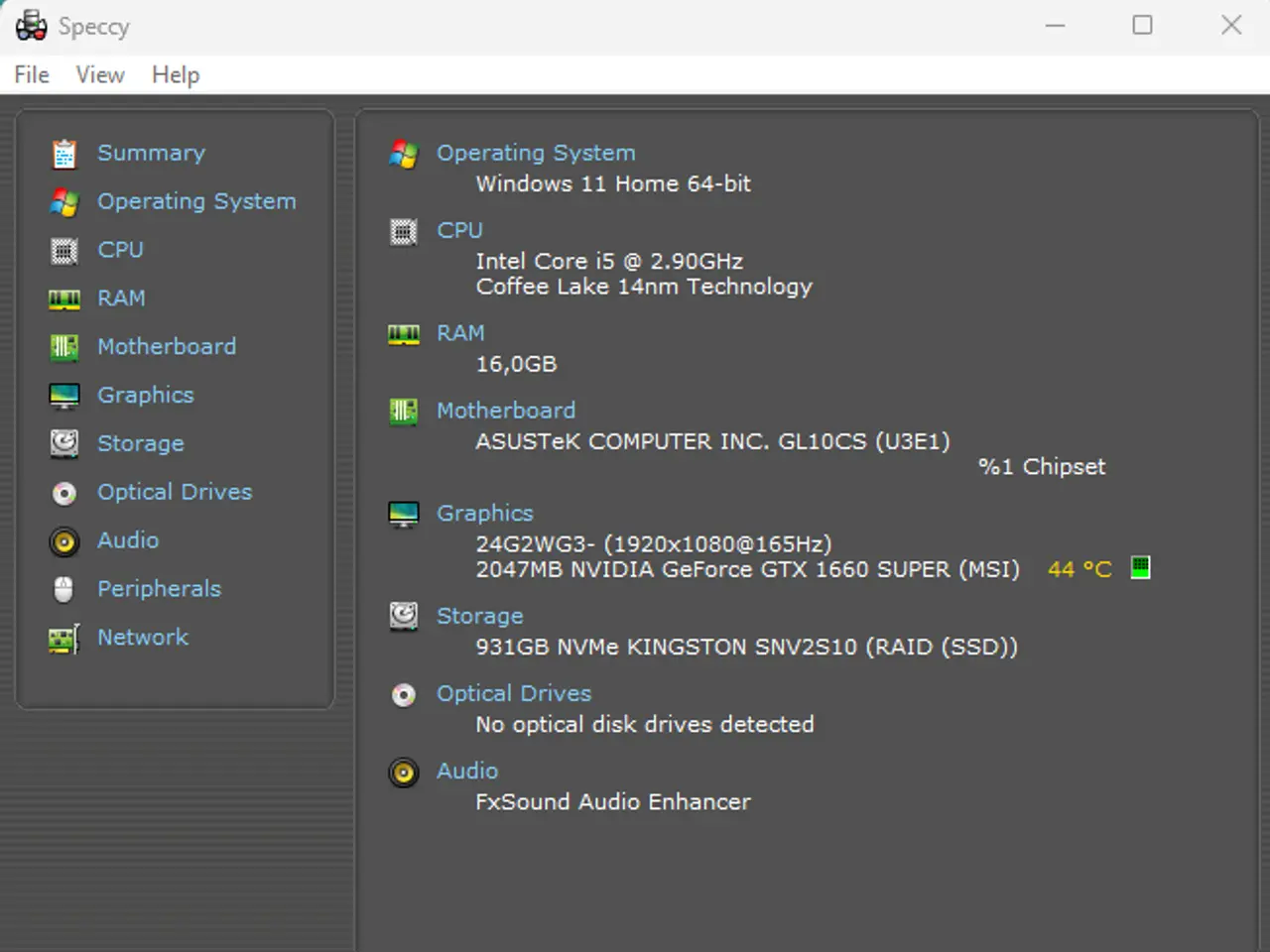1270x952 pixels.
Task: Click the CPU chip icon in sidebar
Action: click(x=64, y=251)
